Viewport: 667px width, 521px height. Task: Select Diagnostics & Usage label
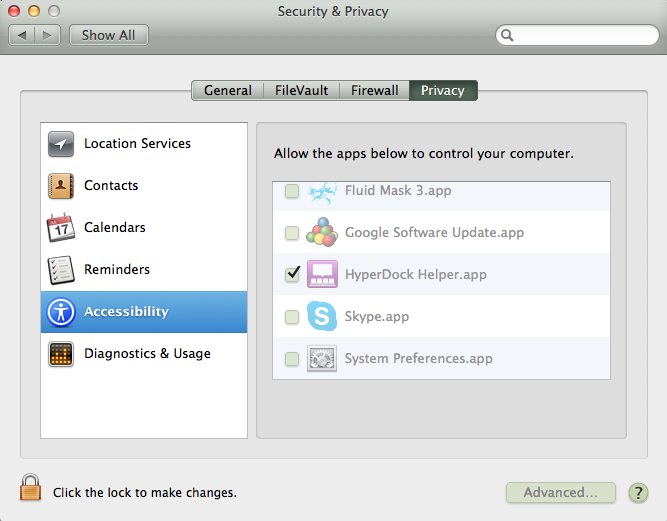click(x=147, y=353)
